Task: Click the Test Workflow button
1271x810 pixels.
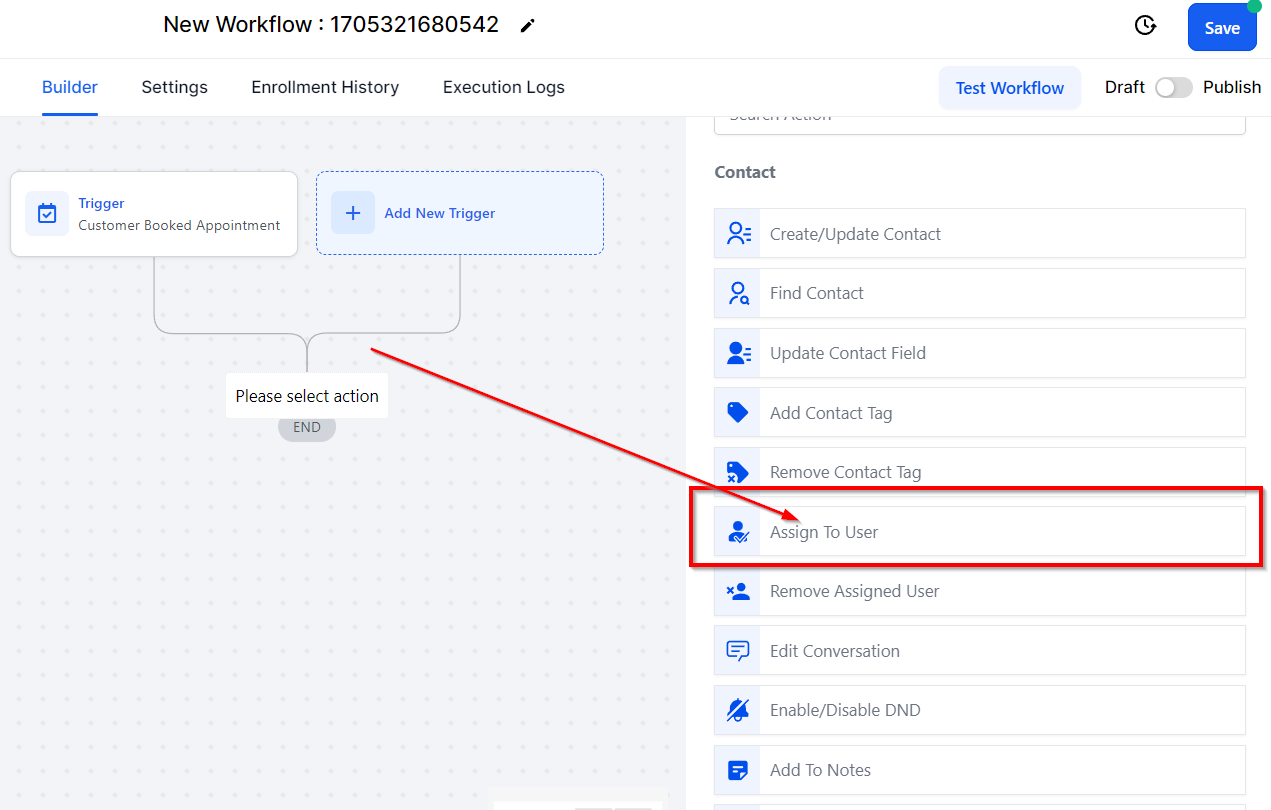Action: [x=1010, y=88]
